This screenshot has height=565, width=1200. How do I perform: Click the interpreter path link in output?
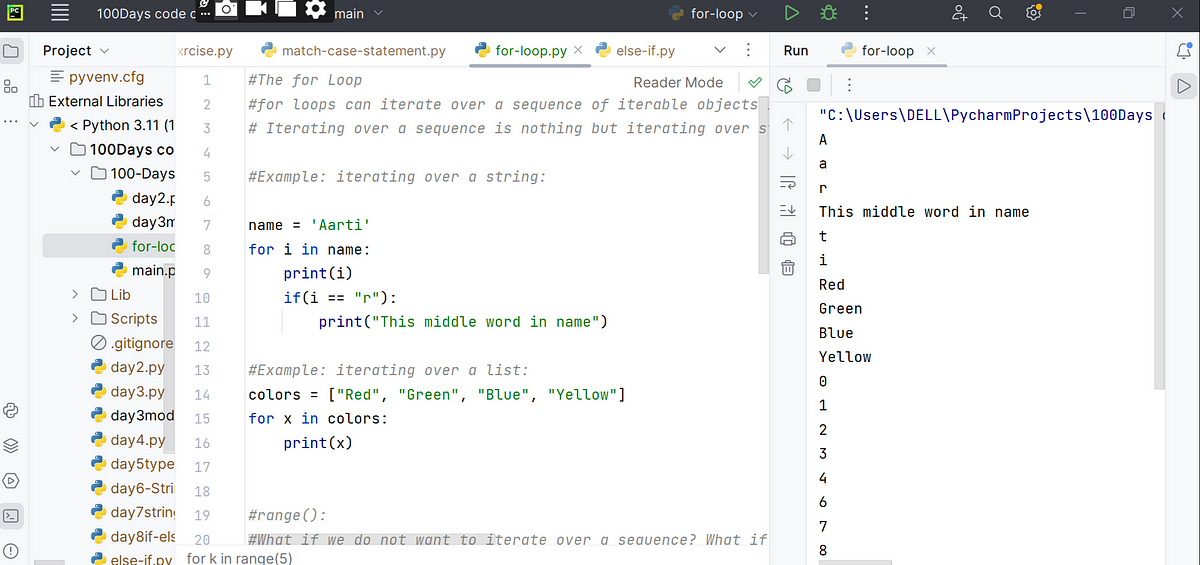click(985, 115)
